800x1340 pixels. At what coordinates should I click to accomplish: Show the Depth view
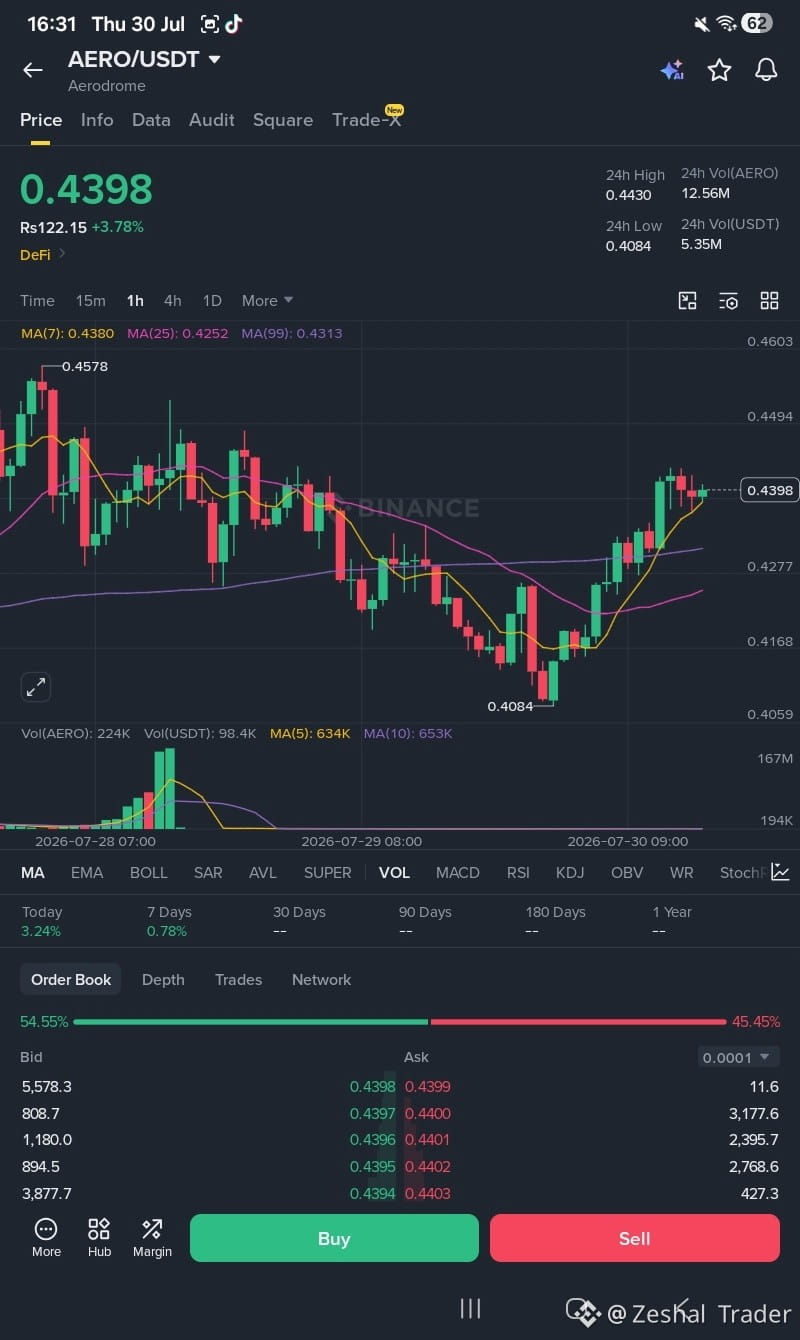tap(163, 980)
